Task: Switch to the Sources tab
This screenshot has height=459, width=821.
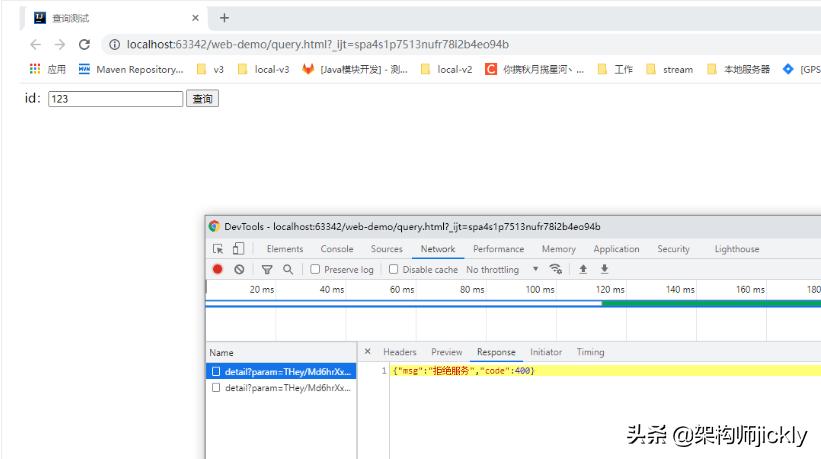Action: 386,249
